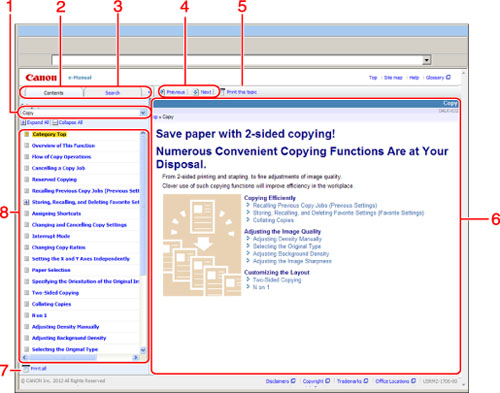Click the Collapse All minus icon

coord(55,123)
